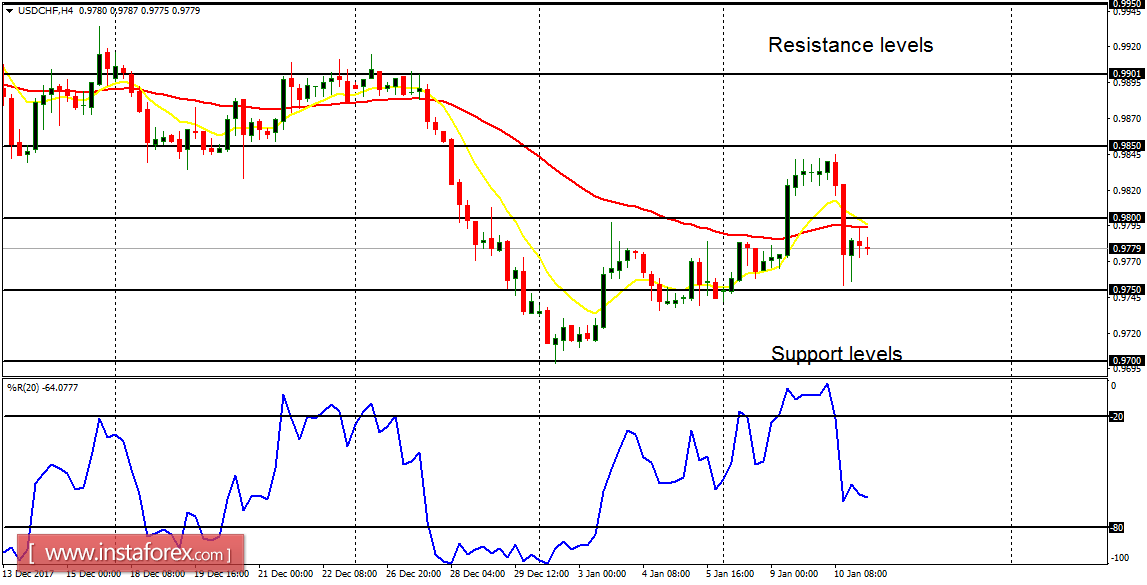Click the 29 Dec 12:00 time label
Screen dimensions: 1147x585
point(541,574)
